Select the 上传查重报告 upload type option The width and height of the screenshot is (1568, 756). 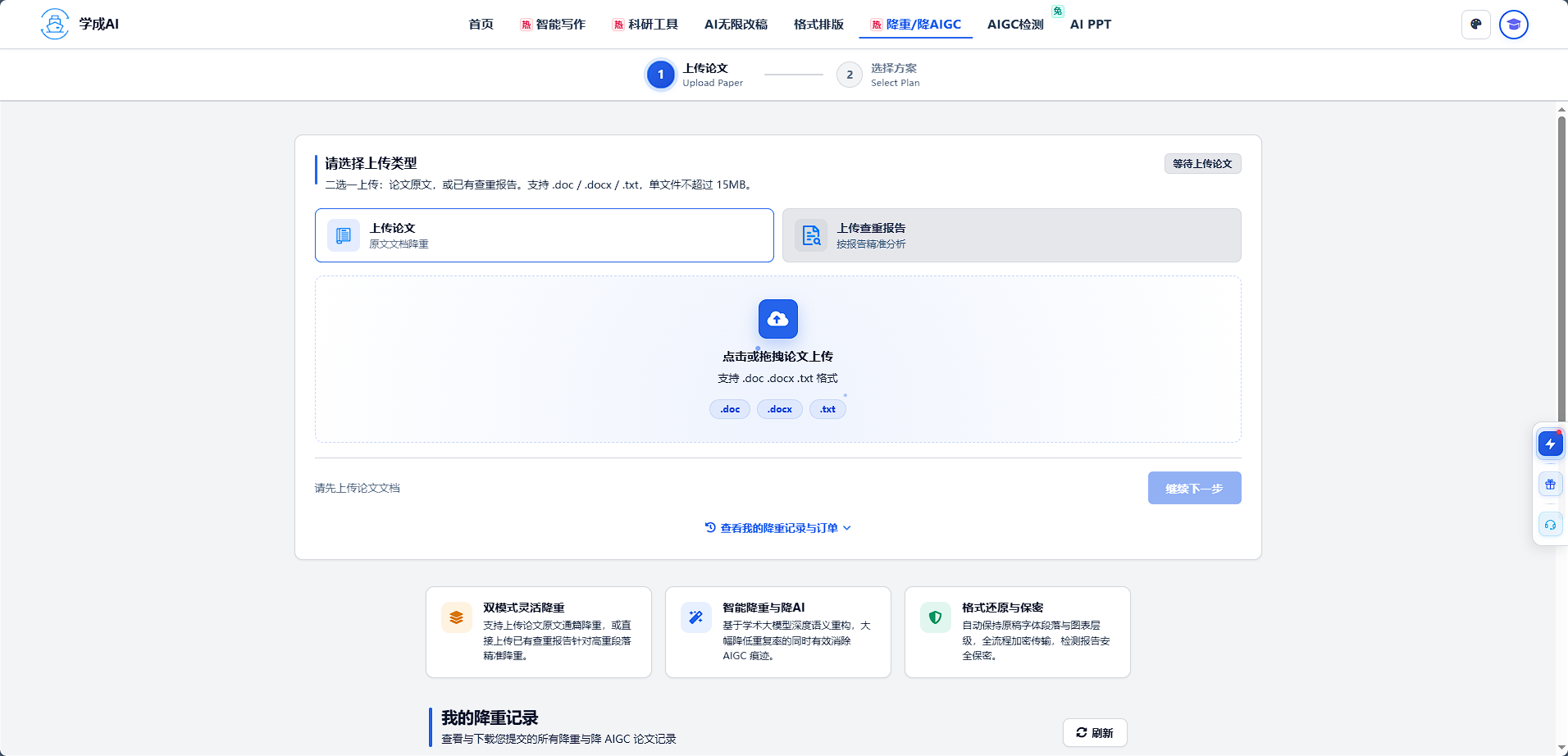1012,235
